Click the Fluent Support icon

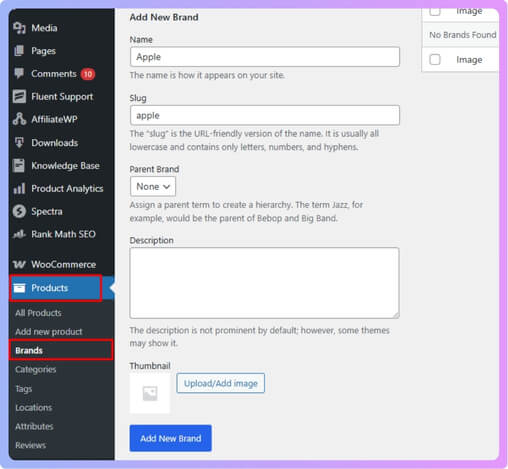coord(19,96)
